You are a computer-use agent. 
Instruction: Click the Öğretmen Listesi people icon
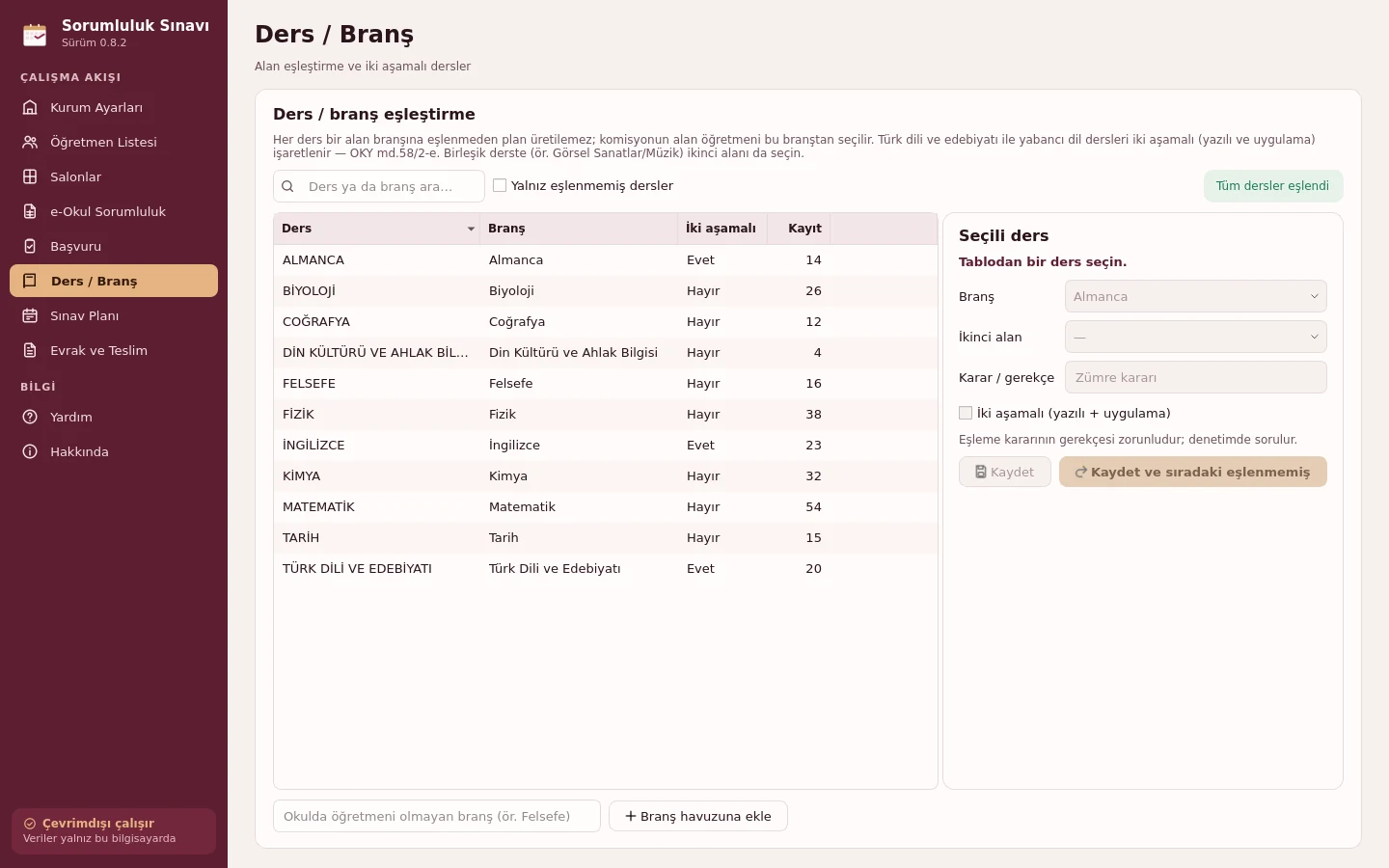(x=30, y=142)
